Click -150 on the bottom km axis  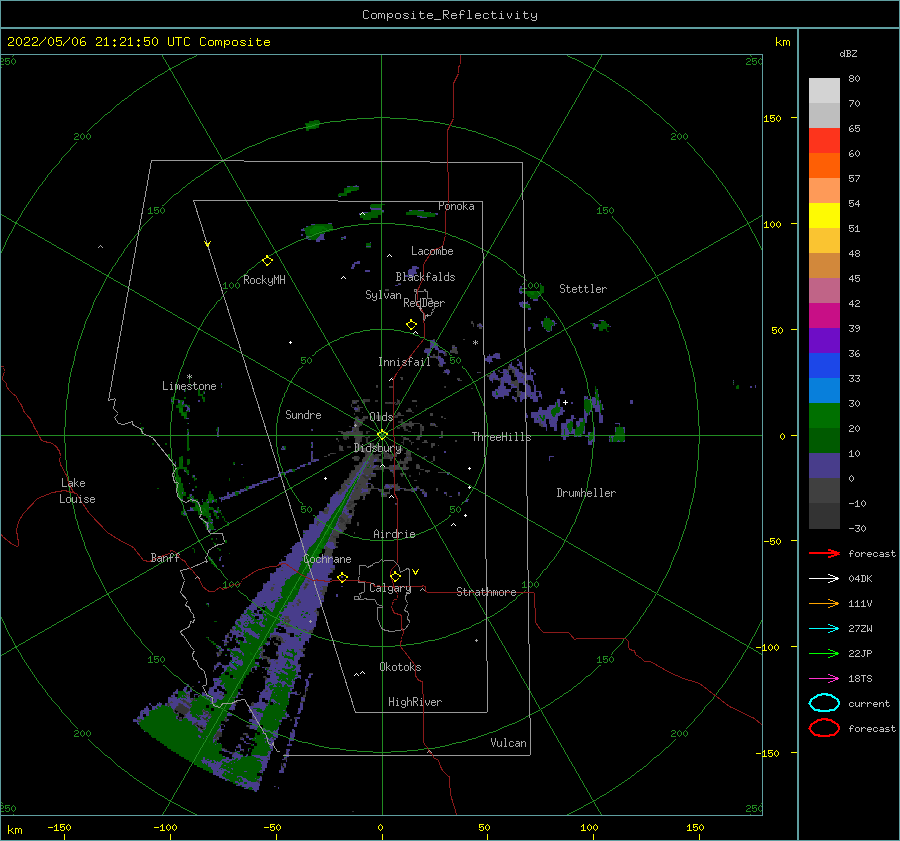tap(60, 827)
